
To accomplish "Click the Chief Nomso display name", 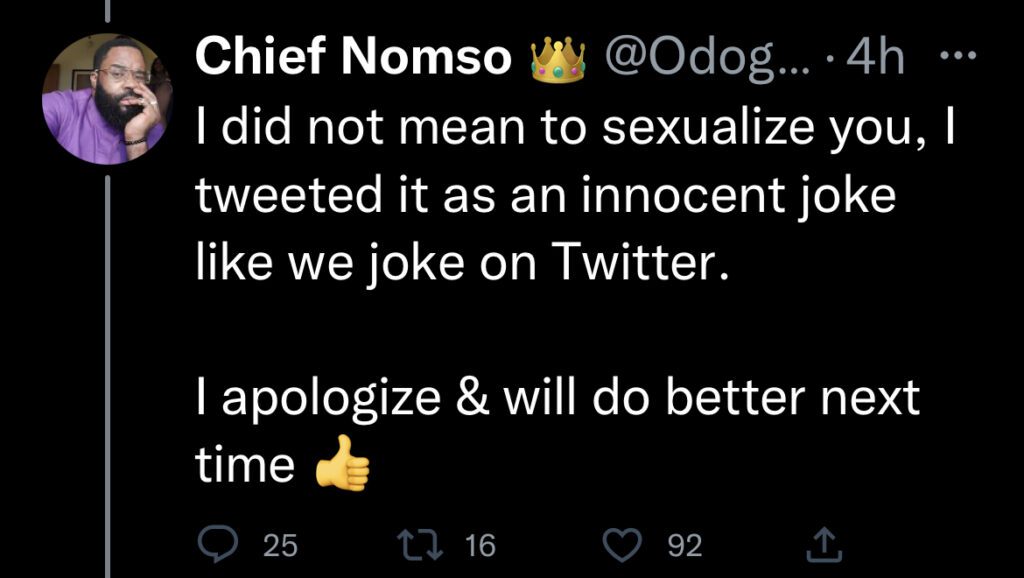I will pos(353,58).
